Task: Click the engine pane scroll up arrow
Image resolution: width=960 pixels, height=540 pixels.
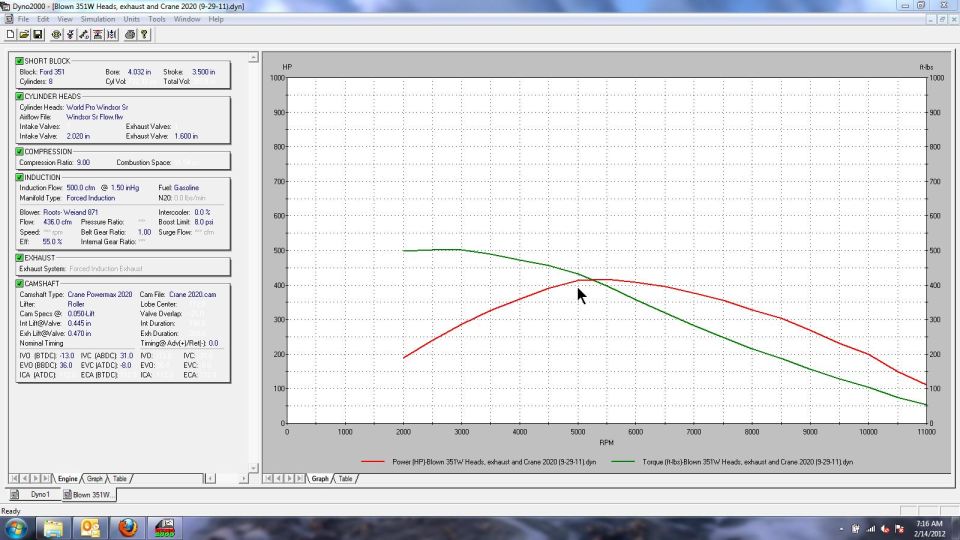Action: [x=253, y=58]
